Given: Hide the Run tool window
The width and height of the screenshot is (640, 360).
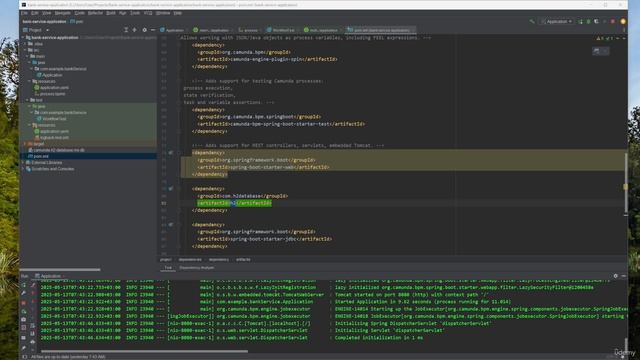Looking at the screenshot, I should [623, 276].
